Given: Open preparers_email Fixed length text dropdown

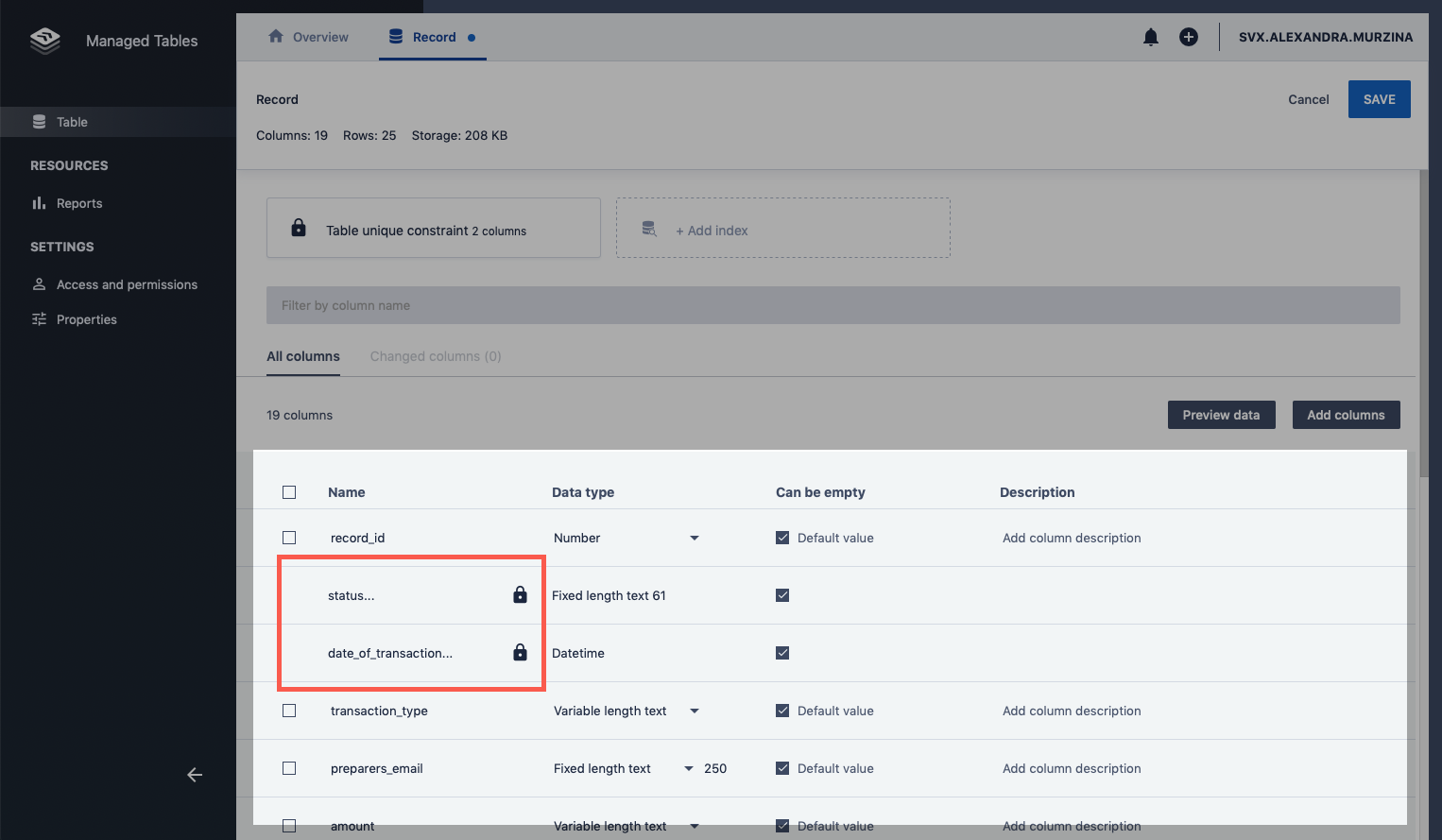Looking at the screenshot, I should pyautogui.click(x=688, y=768).
